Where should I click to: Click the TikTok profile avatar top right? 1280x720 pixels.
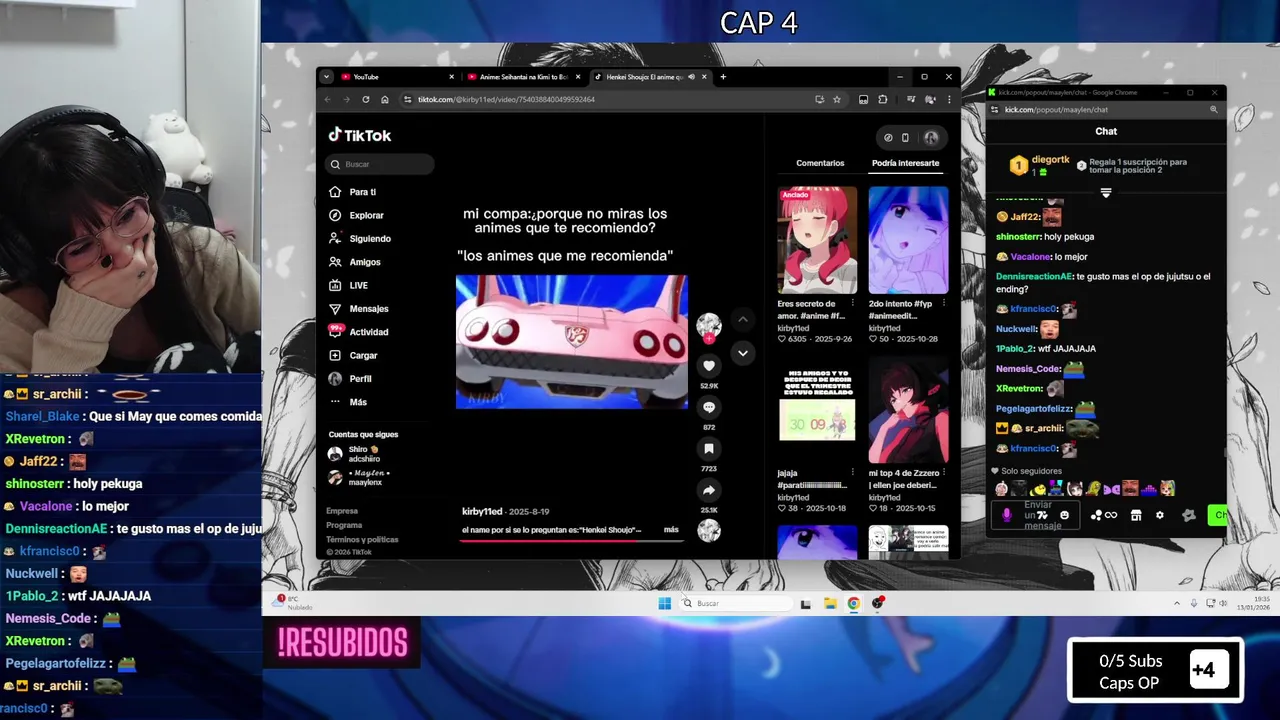(931, 138)
